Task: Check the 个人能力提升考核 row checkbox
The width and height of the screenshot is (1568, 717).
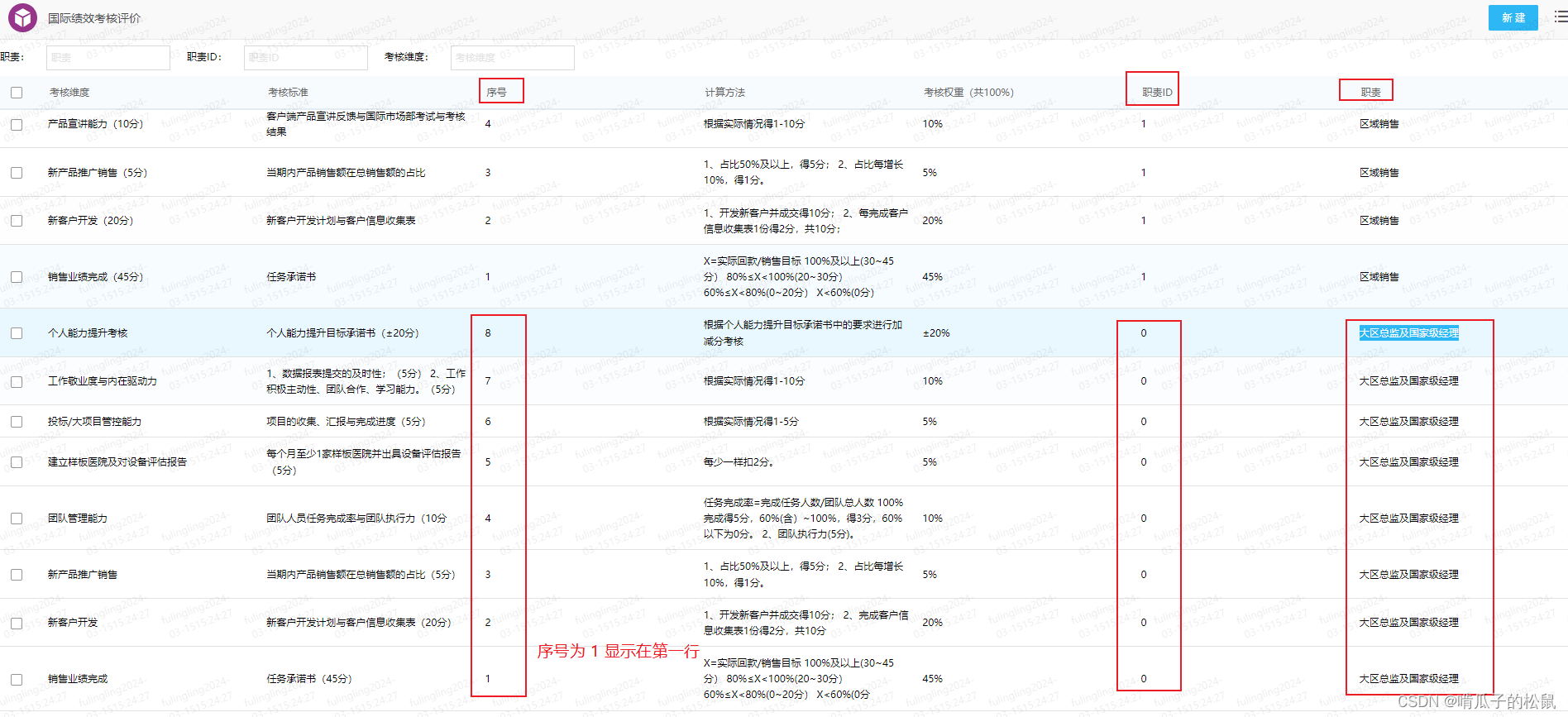Action: coord(17,333)
